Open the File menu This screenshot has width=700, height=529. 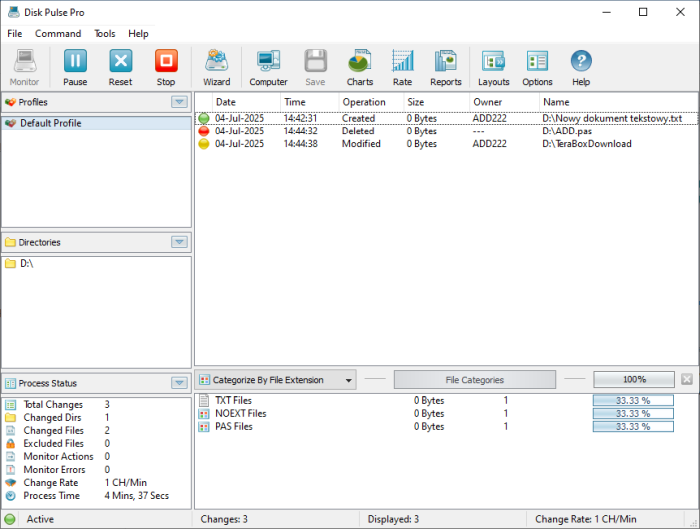(14, 33)
